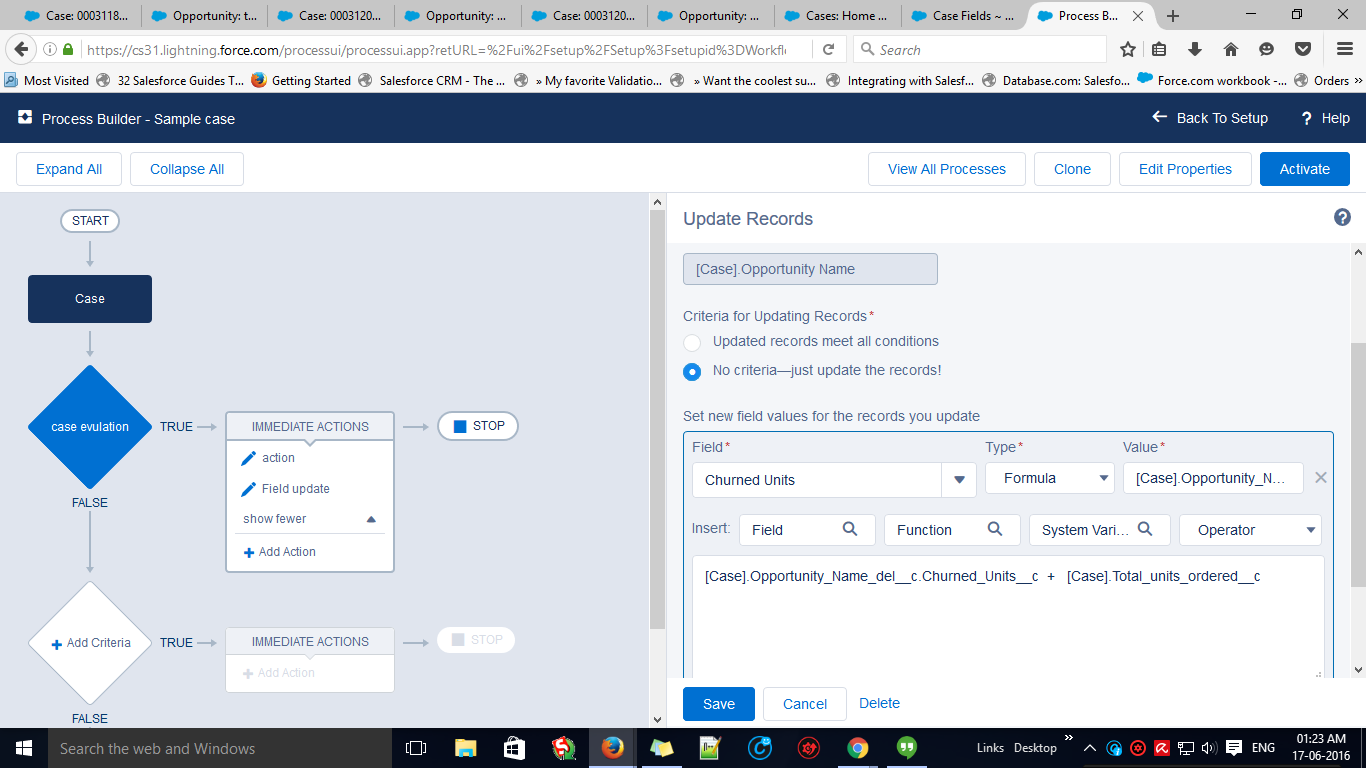
Task: Open a new browser tab
Action: click(x=1173, y=15)
